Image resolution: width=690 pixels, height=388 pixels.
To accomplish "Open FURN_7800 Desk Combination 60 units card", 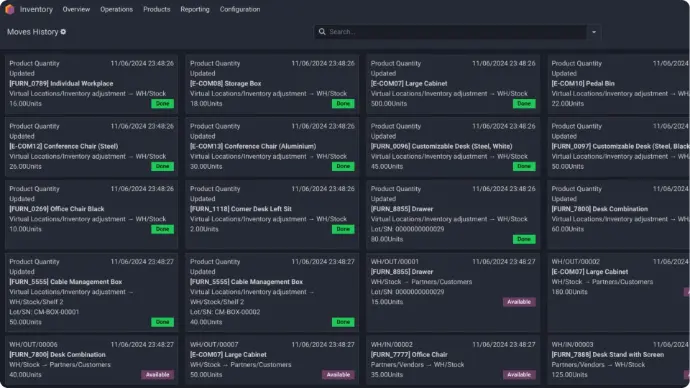I will tap(619, 214).
